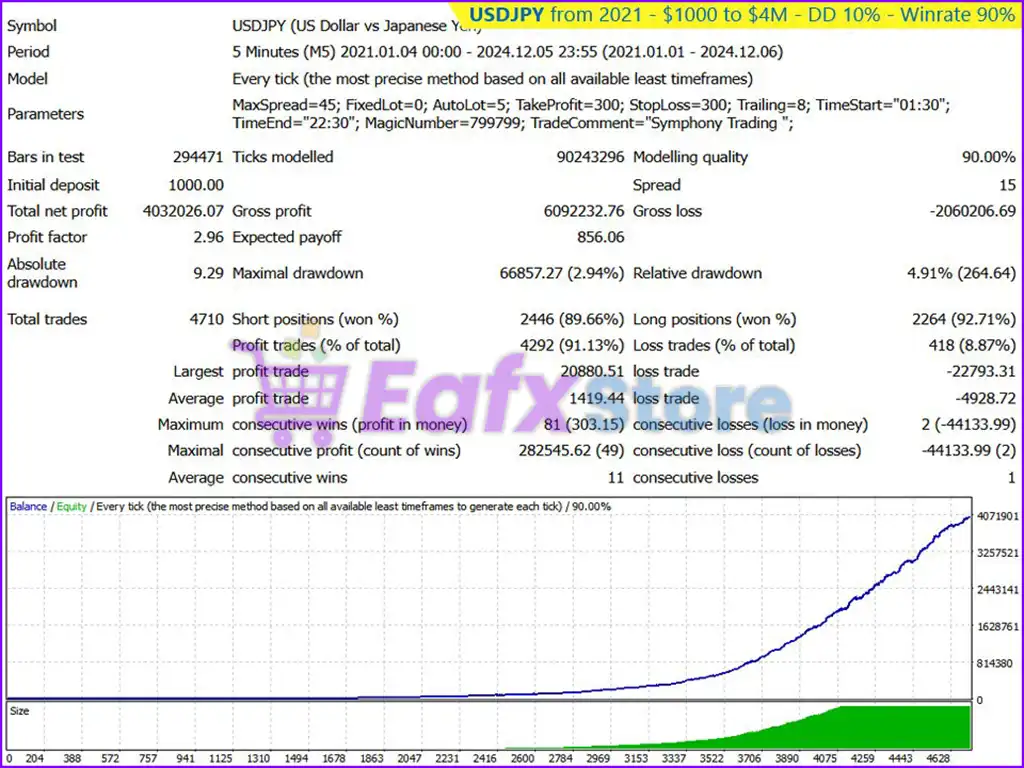The height and width of the screenshot is (768, 1024).
Task: Select the net profit value "4032026.07"
Action: [183, 212]
